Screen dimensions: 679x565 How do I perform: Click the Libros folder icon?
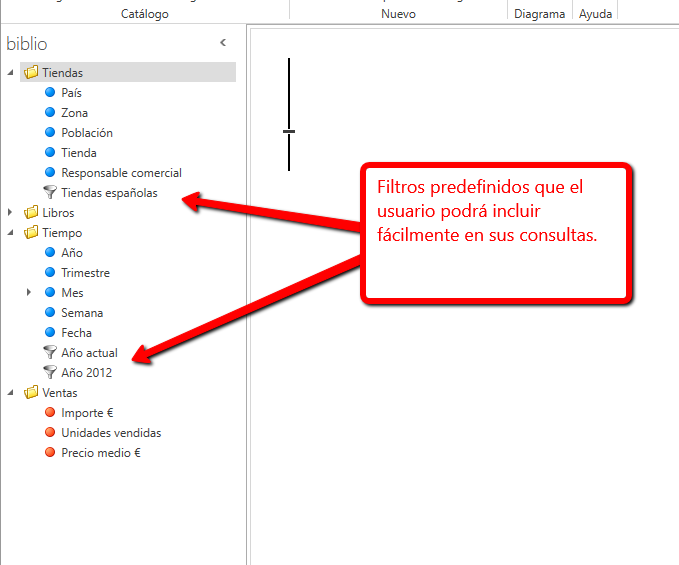31,213
